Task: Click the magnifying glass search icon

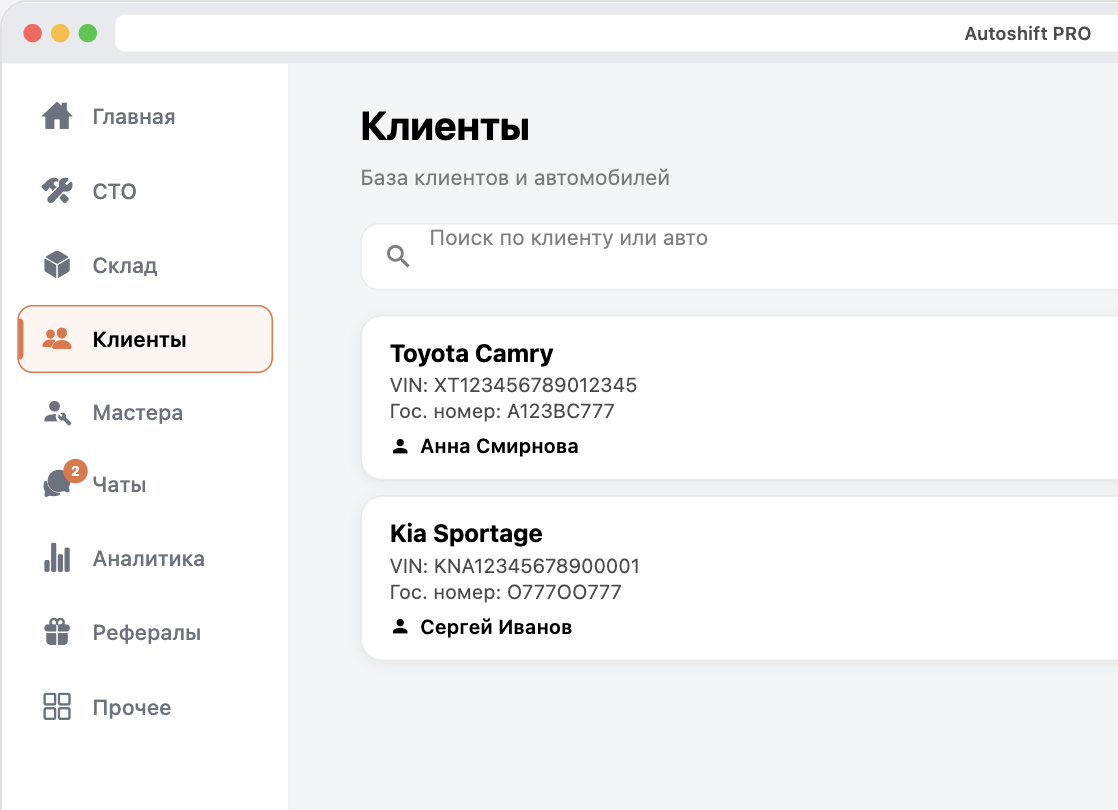Action: point(398,256)
